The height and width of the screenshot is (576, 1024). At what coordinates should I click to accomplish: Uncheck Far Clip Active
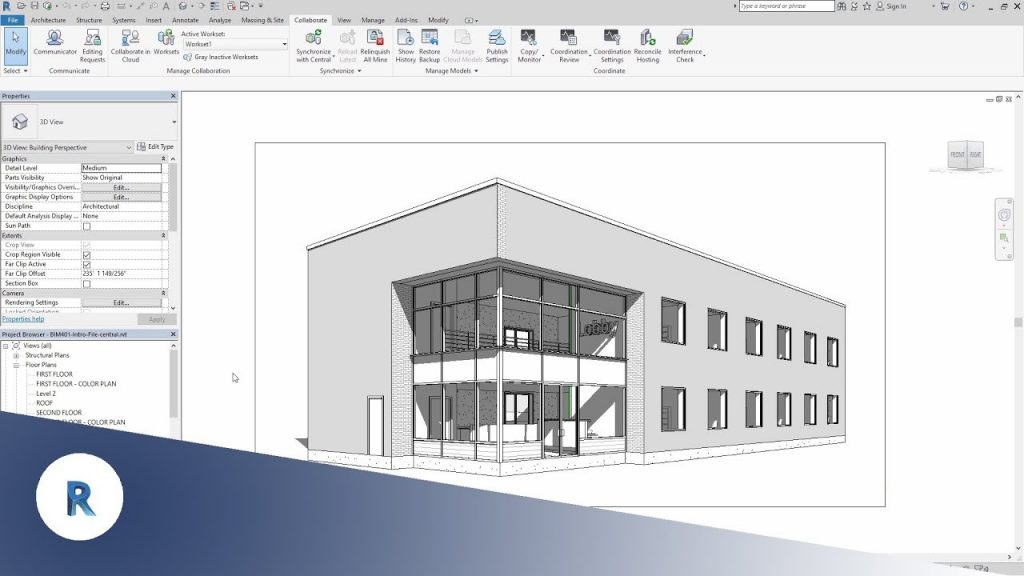[x=86, y=264]
